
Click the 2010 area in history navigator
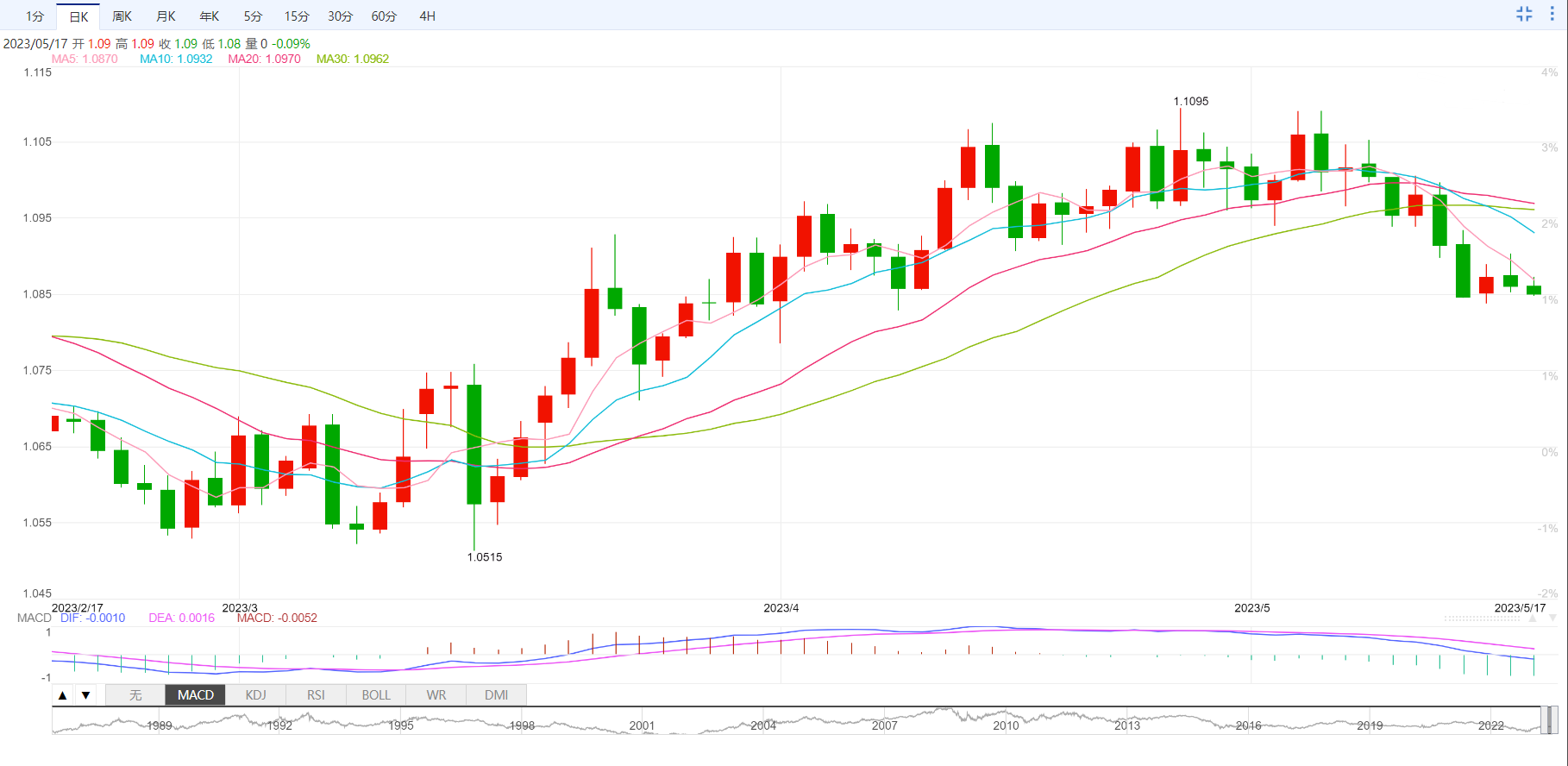click(x=1006, y=725)
